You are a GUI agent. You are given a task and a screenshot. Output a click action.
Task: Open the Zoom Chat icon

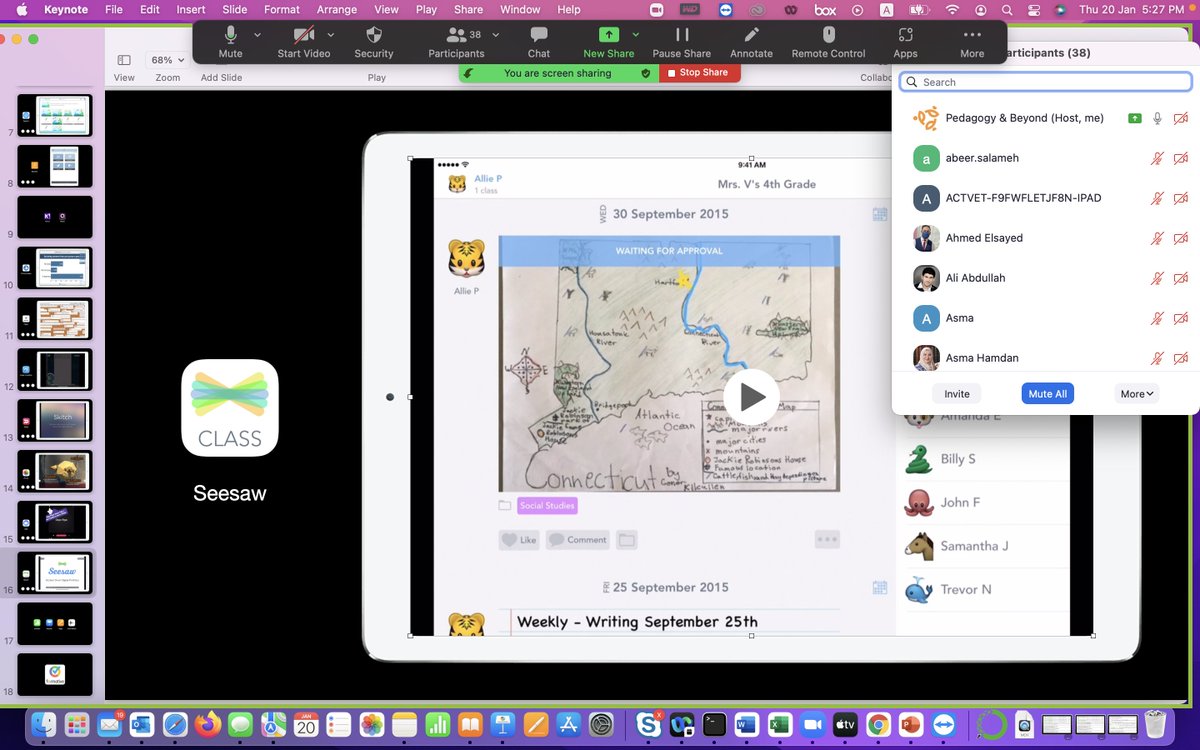539,34
